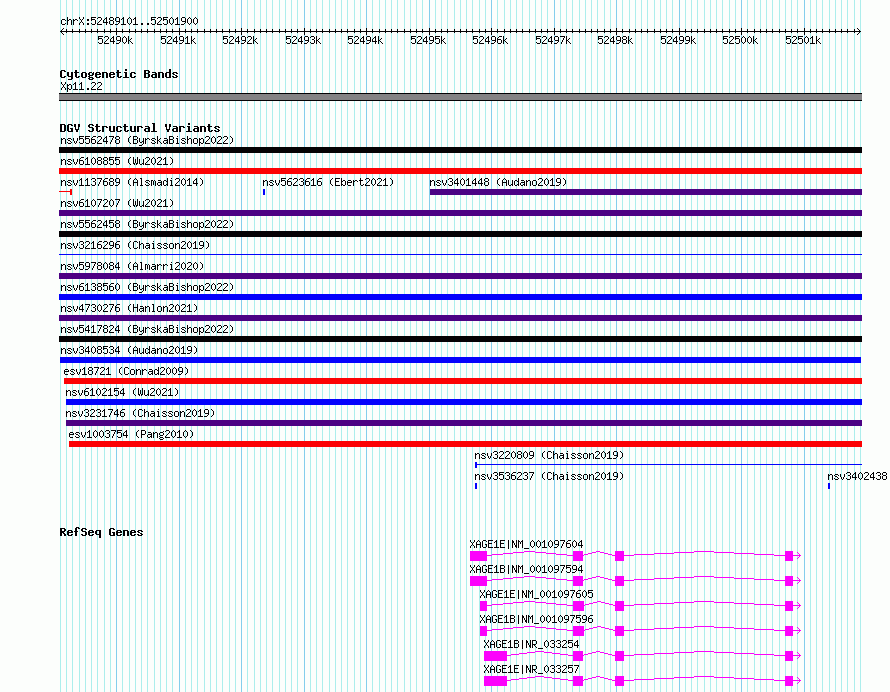The width and height of the screenshot is (890, 692).
Task: Select XAGE1E|NM_001097605 gene label
Action: coord(536,594)
